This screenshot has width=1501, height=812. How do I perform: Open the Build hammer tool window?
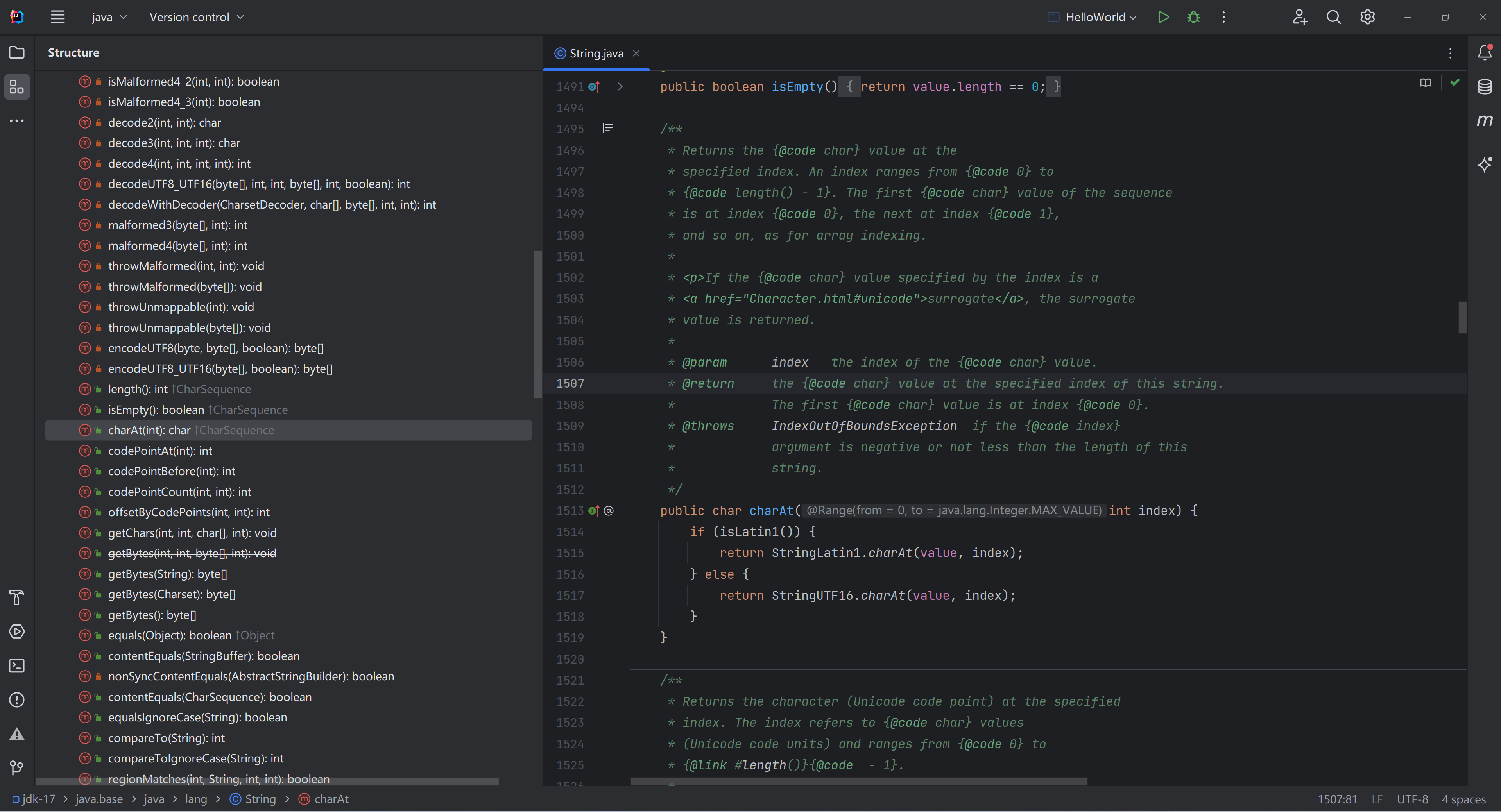click(17, 597)
